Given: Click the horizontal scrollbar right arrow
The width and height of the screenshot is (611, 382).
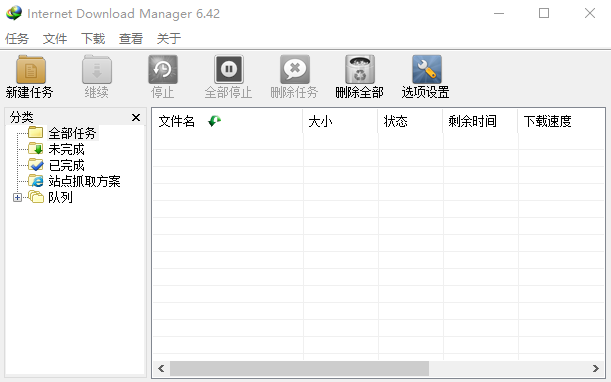Looking at the screenshot, I should pos(596,368).
